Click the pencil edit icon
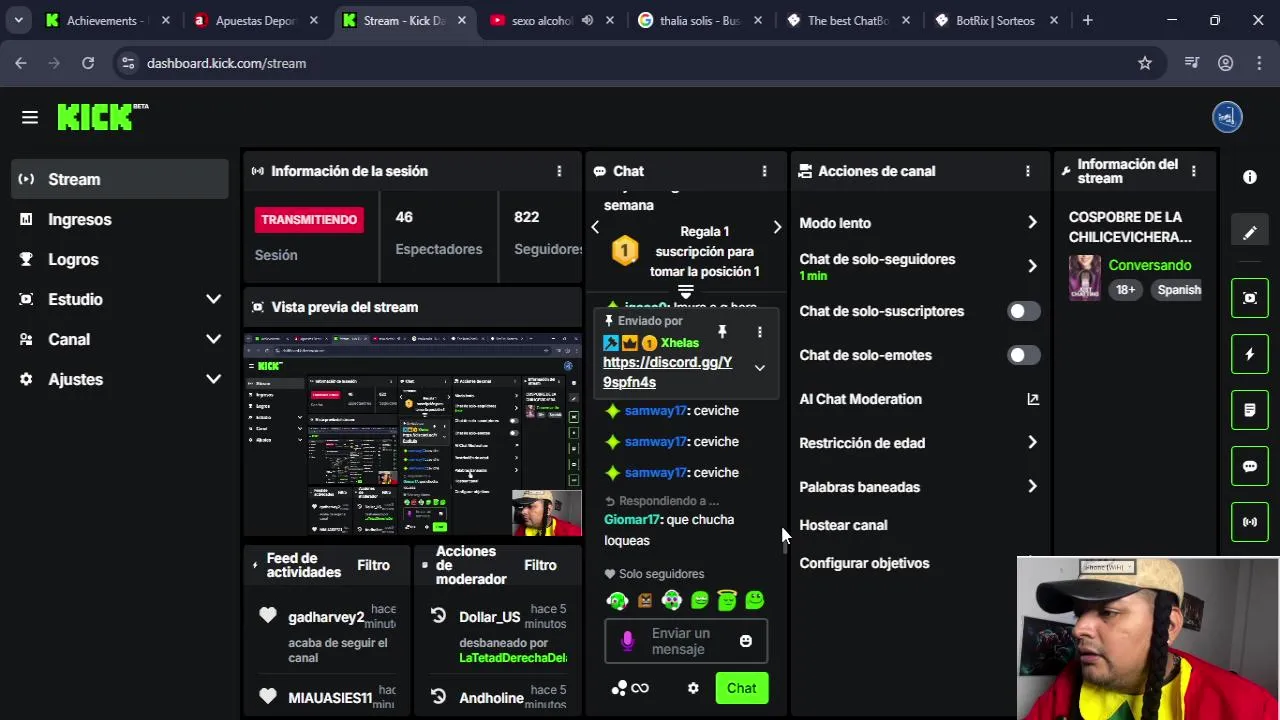This screenshot has height=720, width=1280. [1250, 233]
